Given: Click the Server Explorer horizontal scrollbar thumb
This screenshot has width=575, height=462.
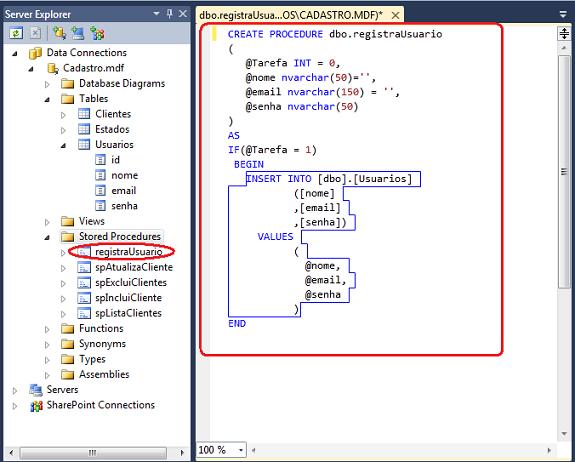Looking at the screenshot, I should 93,452.
